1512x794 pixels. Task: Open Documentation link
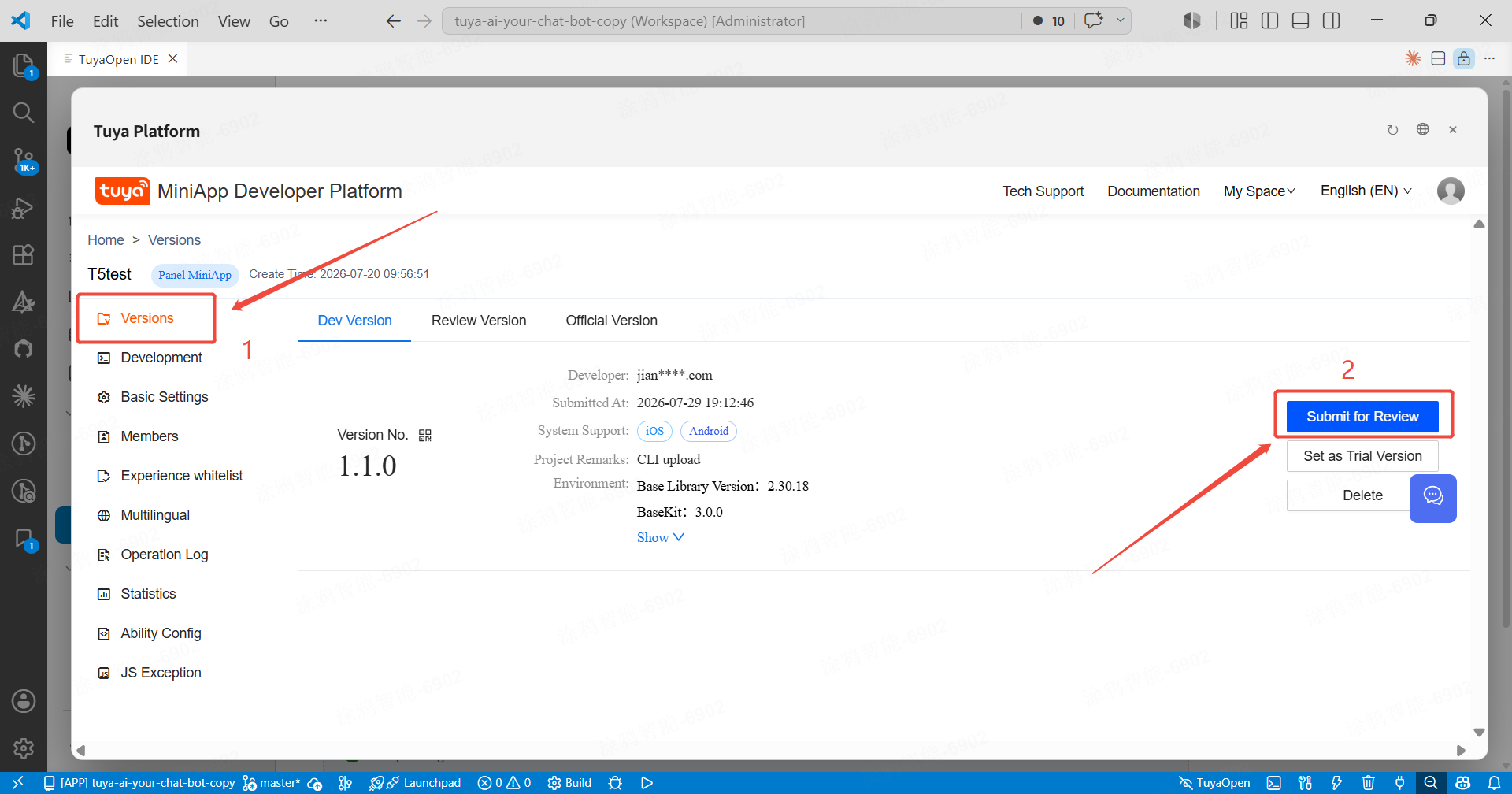pyautogui.click(x=1154, y=191)
